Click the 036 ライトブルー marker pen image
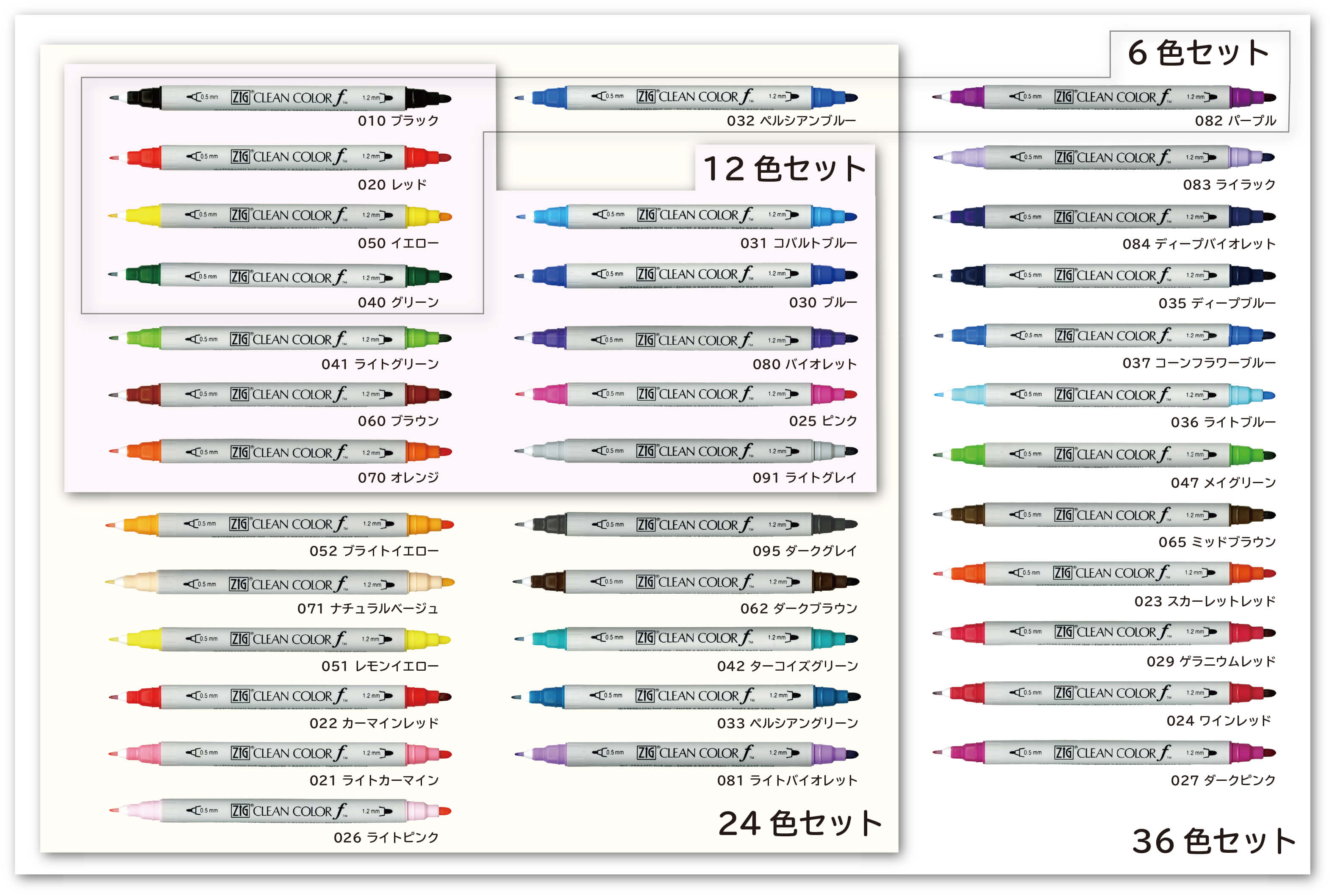 [1104, 395]
